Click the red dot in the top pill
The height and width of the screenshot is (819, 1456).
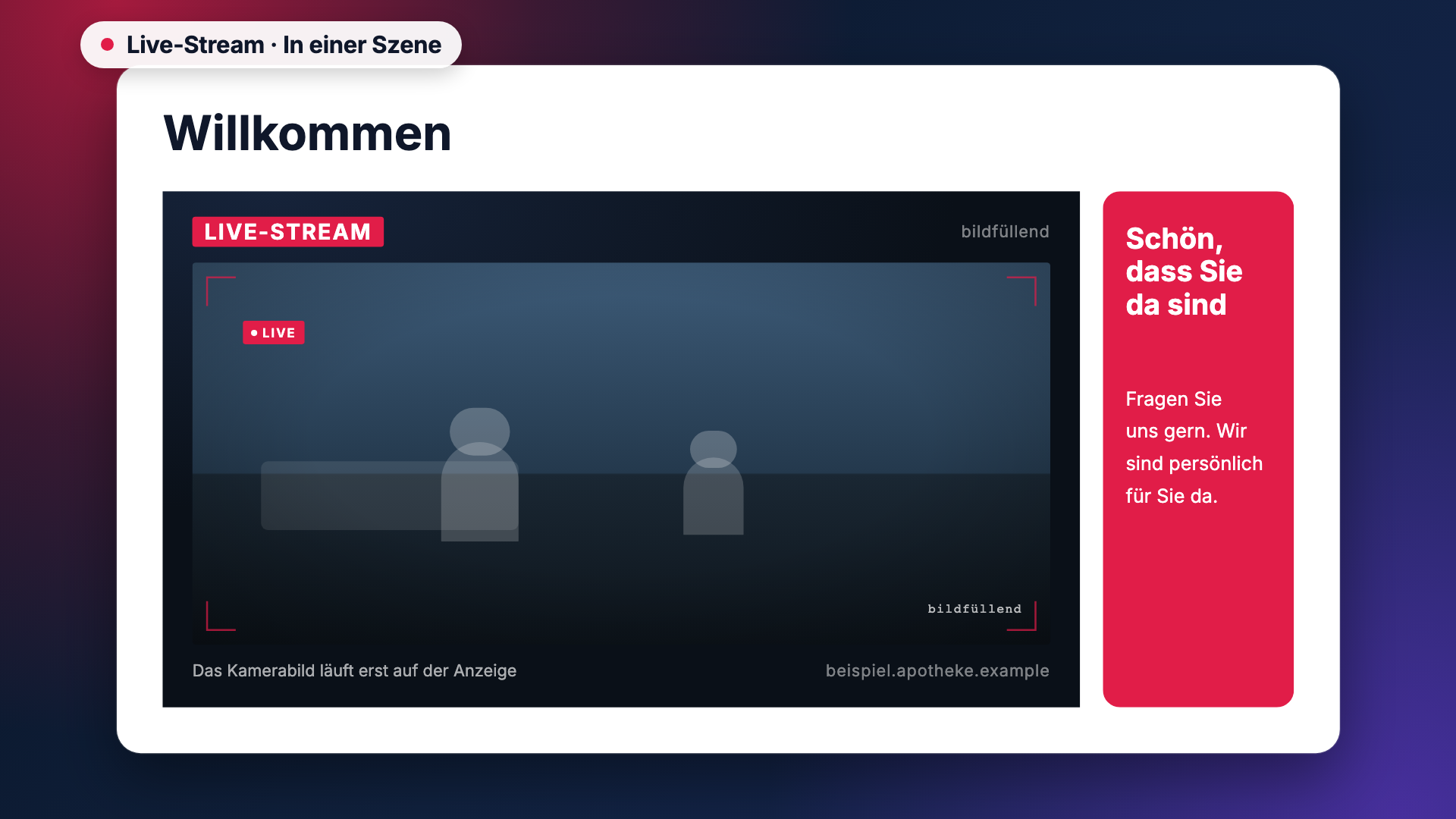(x=108, y=45)
